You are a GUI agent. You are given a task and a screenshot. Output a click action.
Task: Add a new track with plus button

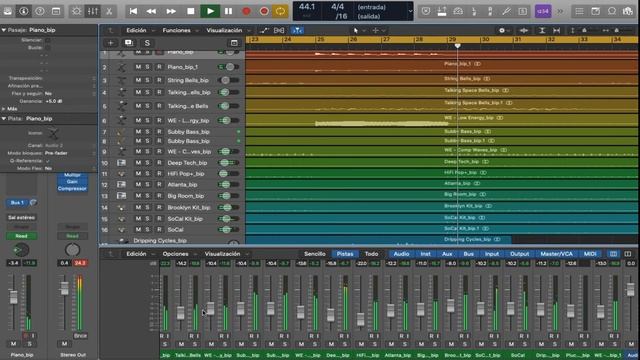pos(111,43)
